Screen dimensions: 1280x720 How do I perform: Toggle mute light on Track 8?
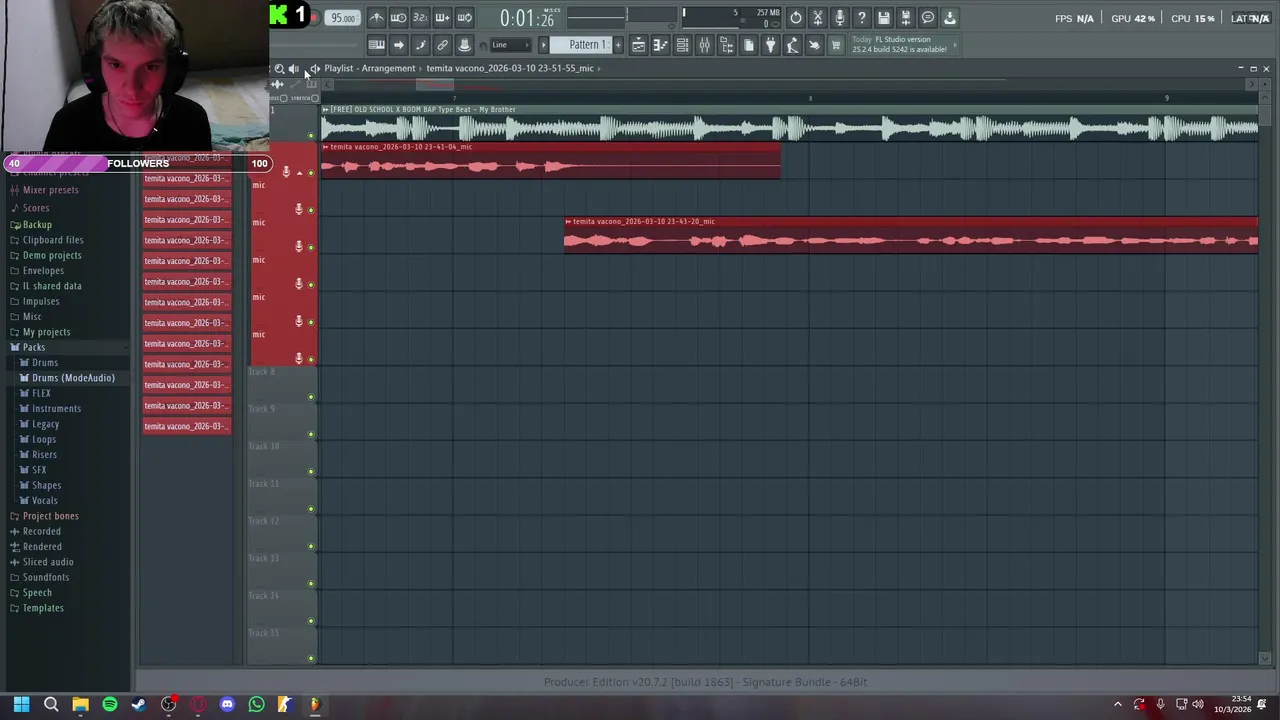310,397
